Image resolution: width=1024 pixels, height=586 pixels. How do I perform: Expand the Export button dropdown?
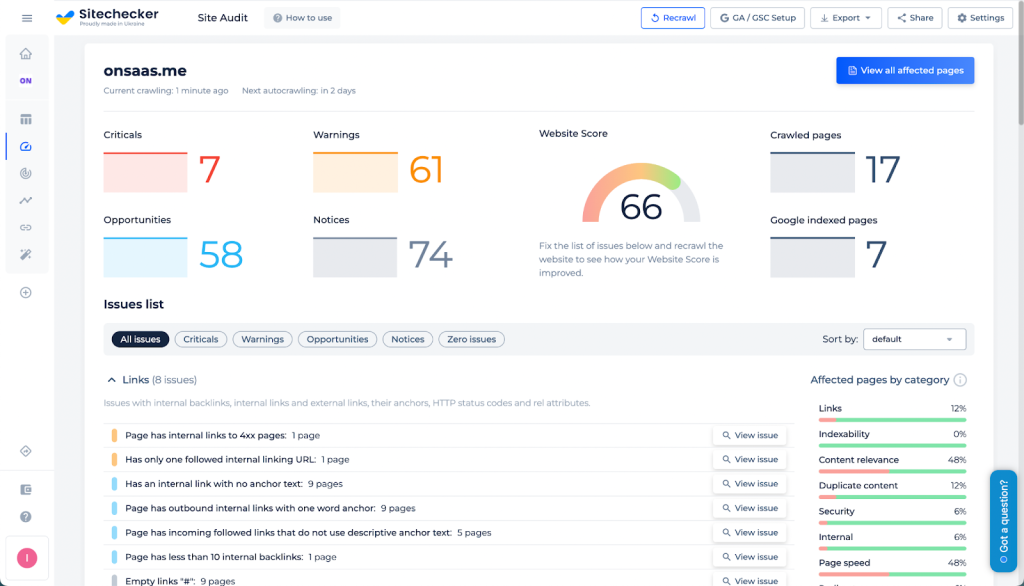(x=845, y=17)
